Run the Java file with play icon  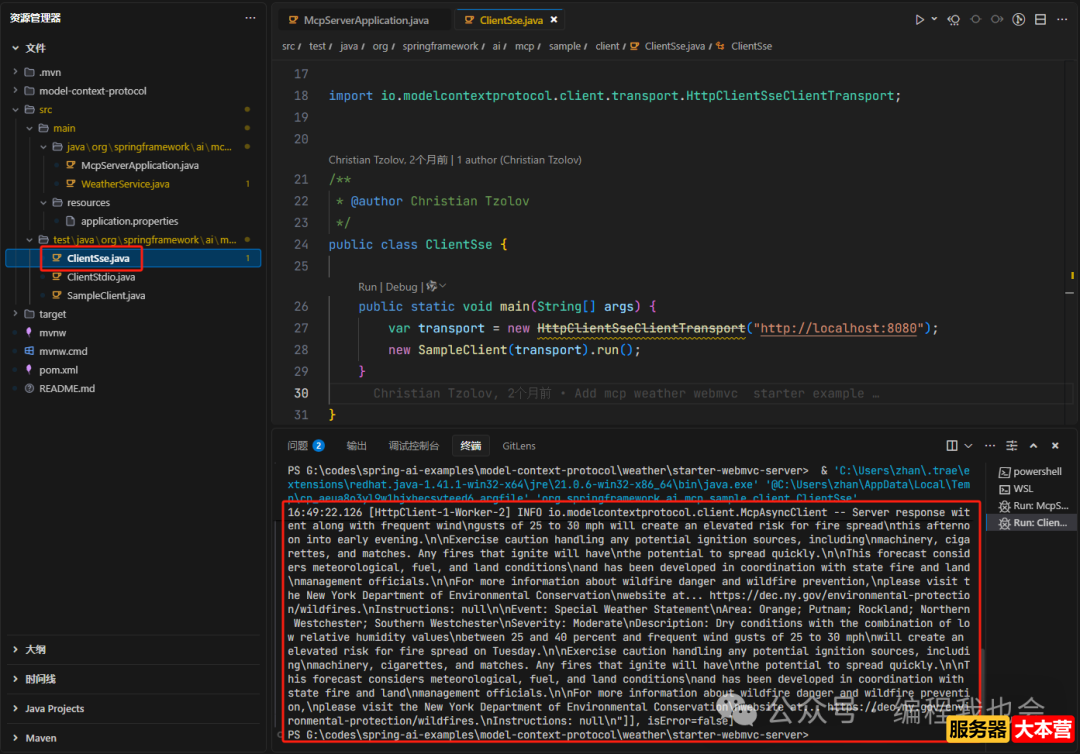tap(920, 19)
